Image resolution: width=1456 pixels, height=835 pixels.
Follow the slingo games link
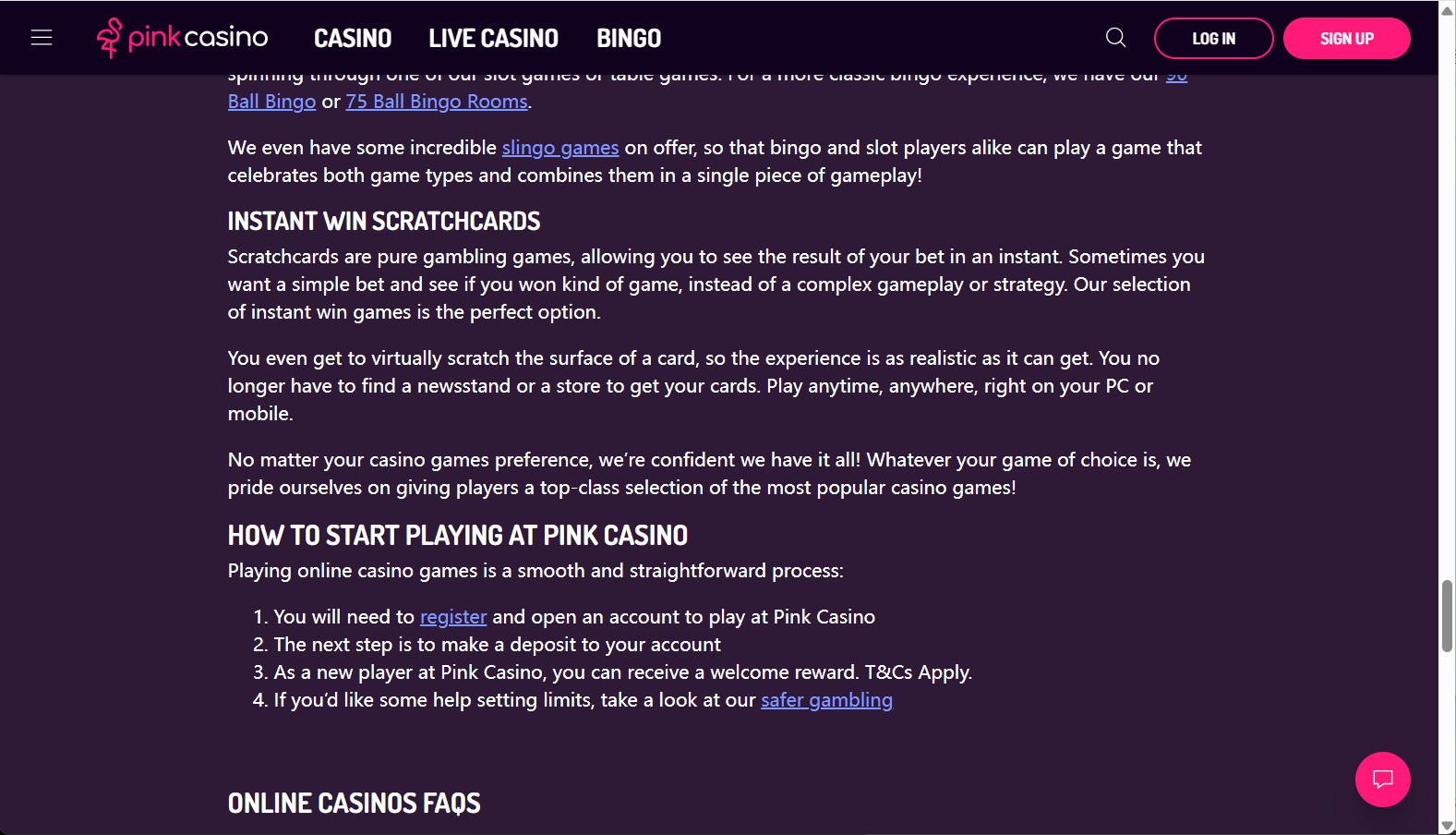click(560, 148)
